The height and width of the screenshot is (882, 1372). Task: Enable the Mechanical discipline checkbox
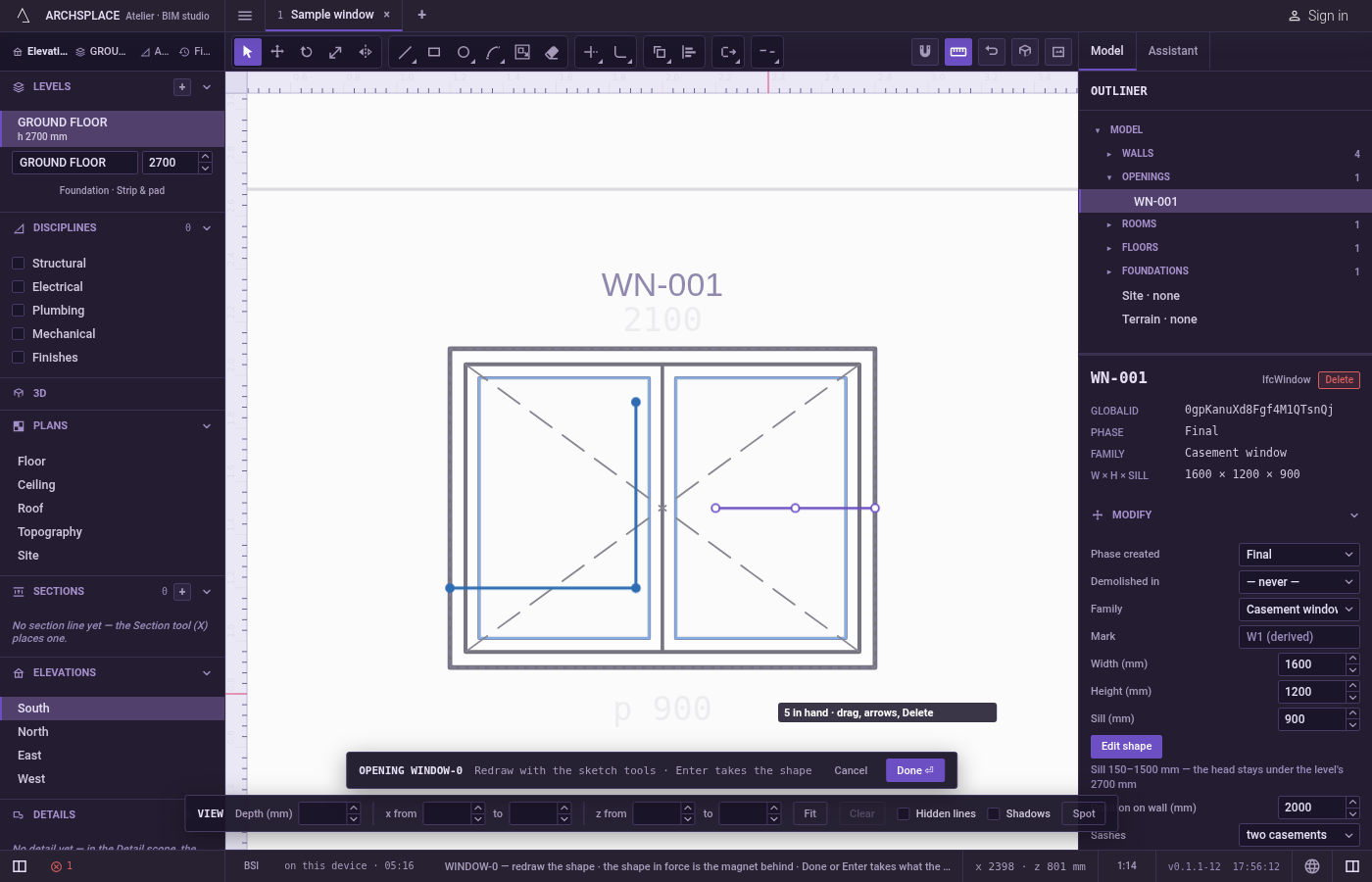18,334
